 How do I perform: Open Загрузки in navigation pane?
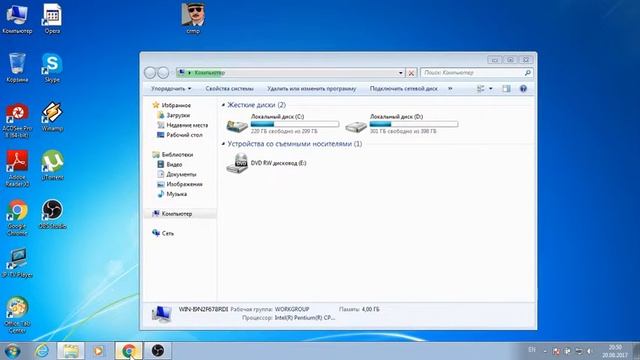(x=178, y=115)
